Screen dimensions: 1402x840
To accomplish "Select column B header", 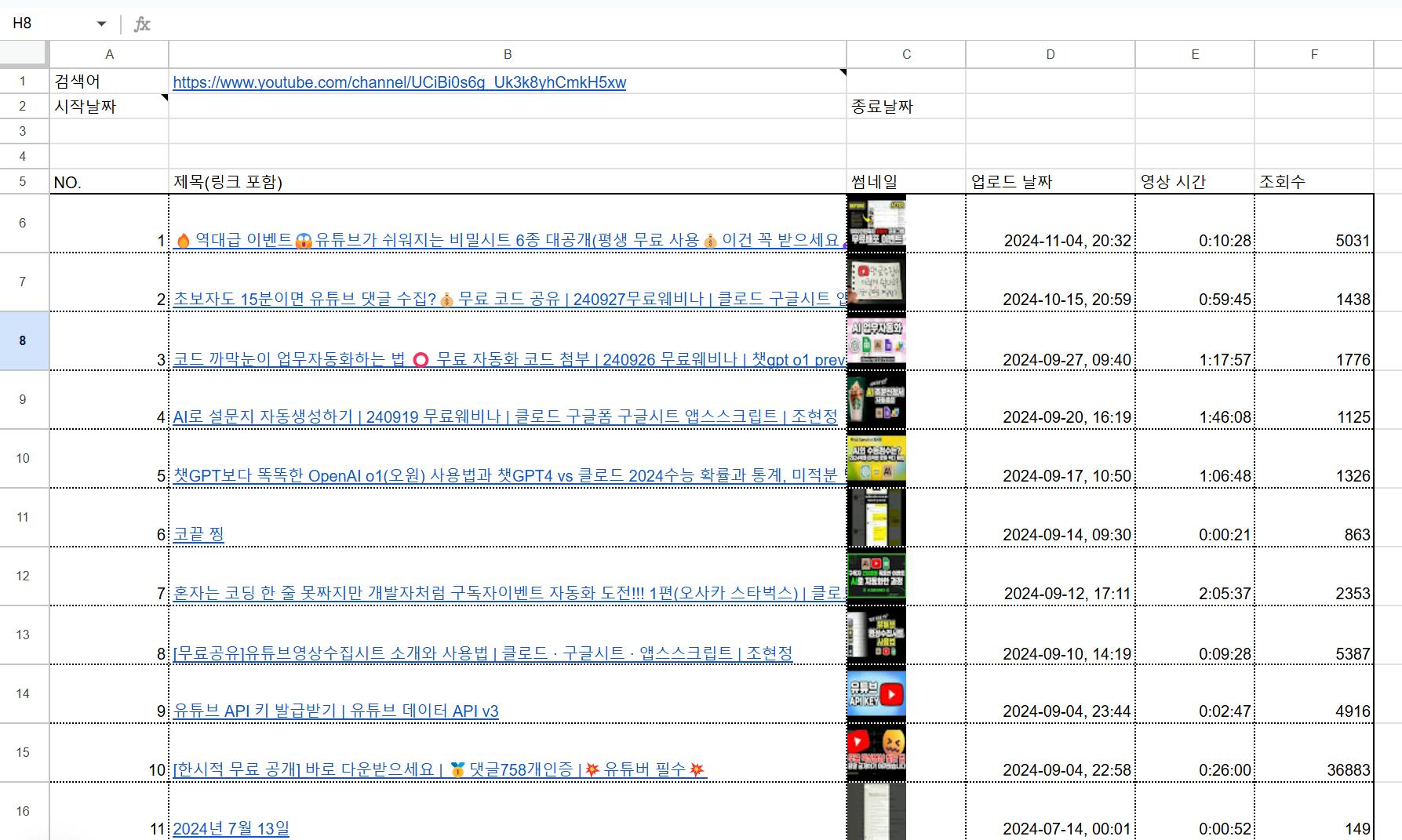I will click(508, 54).
